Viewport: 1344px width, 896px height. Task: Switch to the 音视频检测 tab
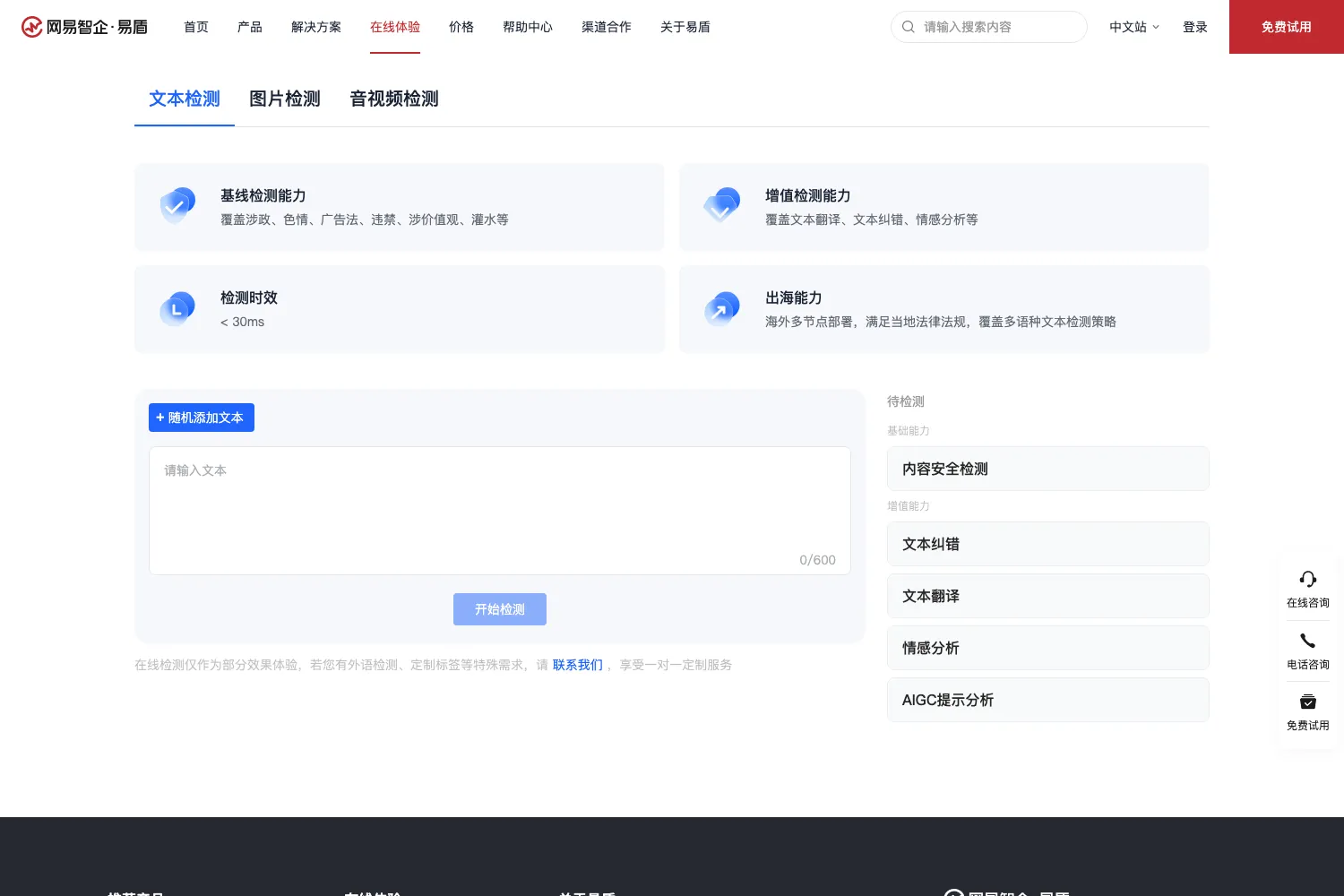pos(394,99)
